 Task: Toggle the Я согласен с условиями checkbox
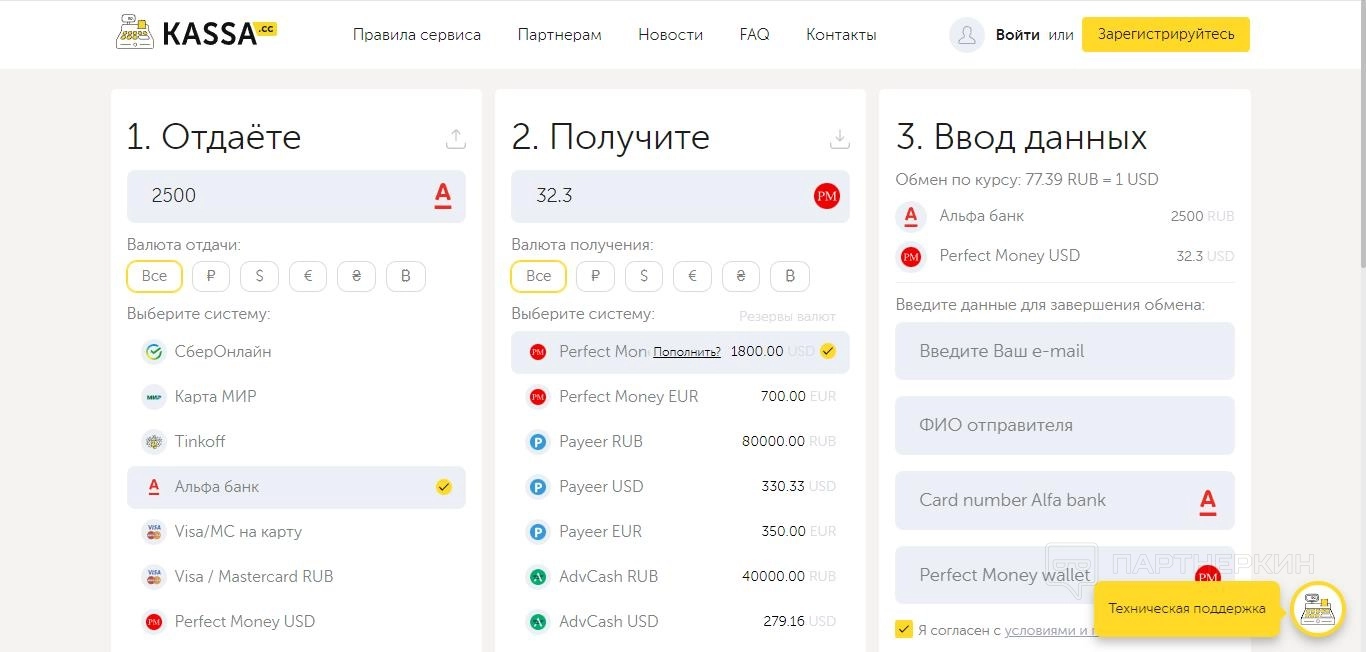(x=904, y=629)
